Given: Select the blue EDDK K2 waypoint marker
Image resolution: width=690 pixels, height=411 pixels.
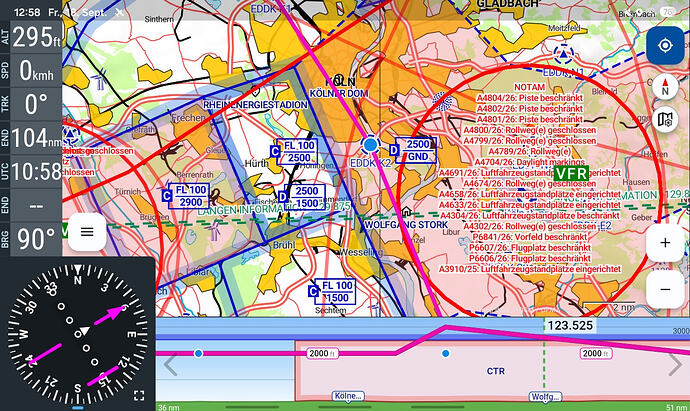Looking at the screenshot, I should tap(371, 144).
